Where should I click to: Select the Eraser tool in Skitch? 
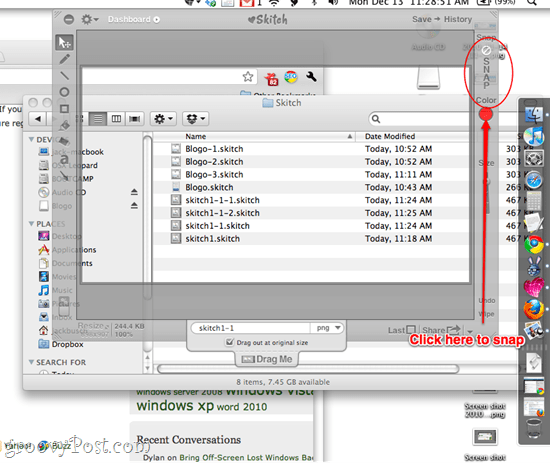pyautogui.click(x=64, y=141)
